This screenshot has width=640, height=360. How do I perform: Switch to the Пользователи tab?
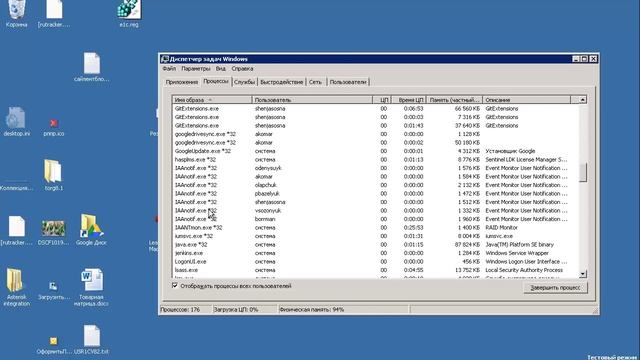[x=348, y=82]
